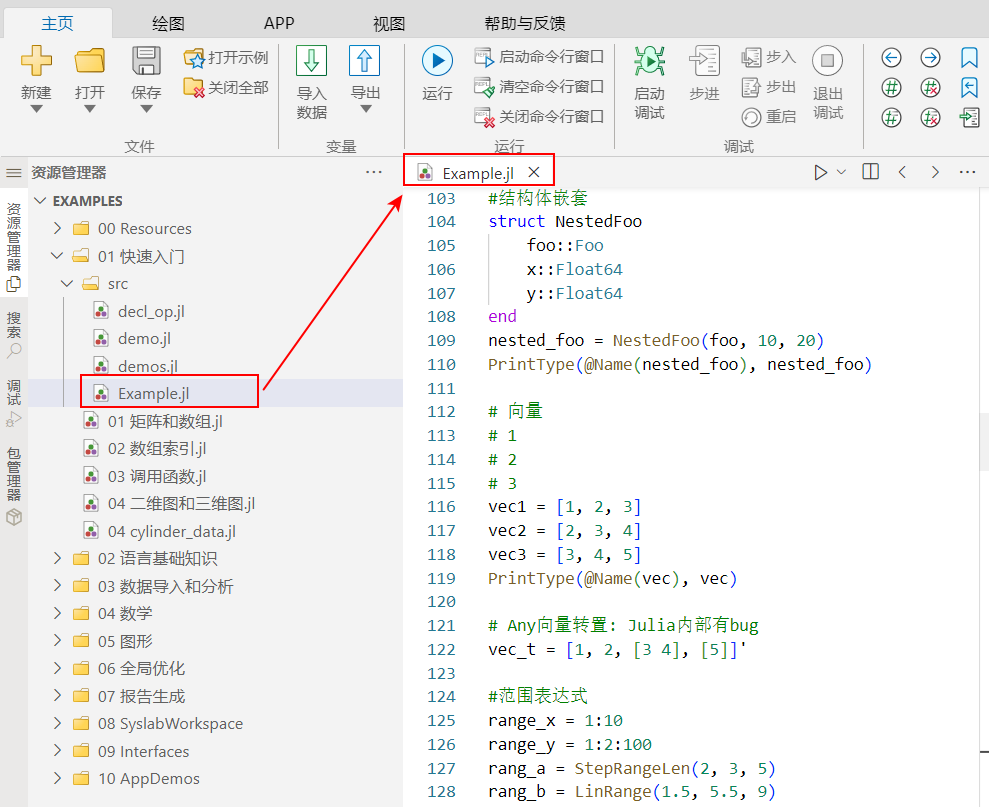Click the explorer panel more options ellipsis
The width and height of the screenshot is (989, 807).
pyautogui.click(x=374, y=172)
